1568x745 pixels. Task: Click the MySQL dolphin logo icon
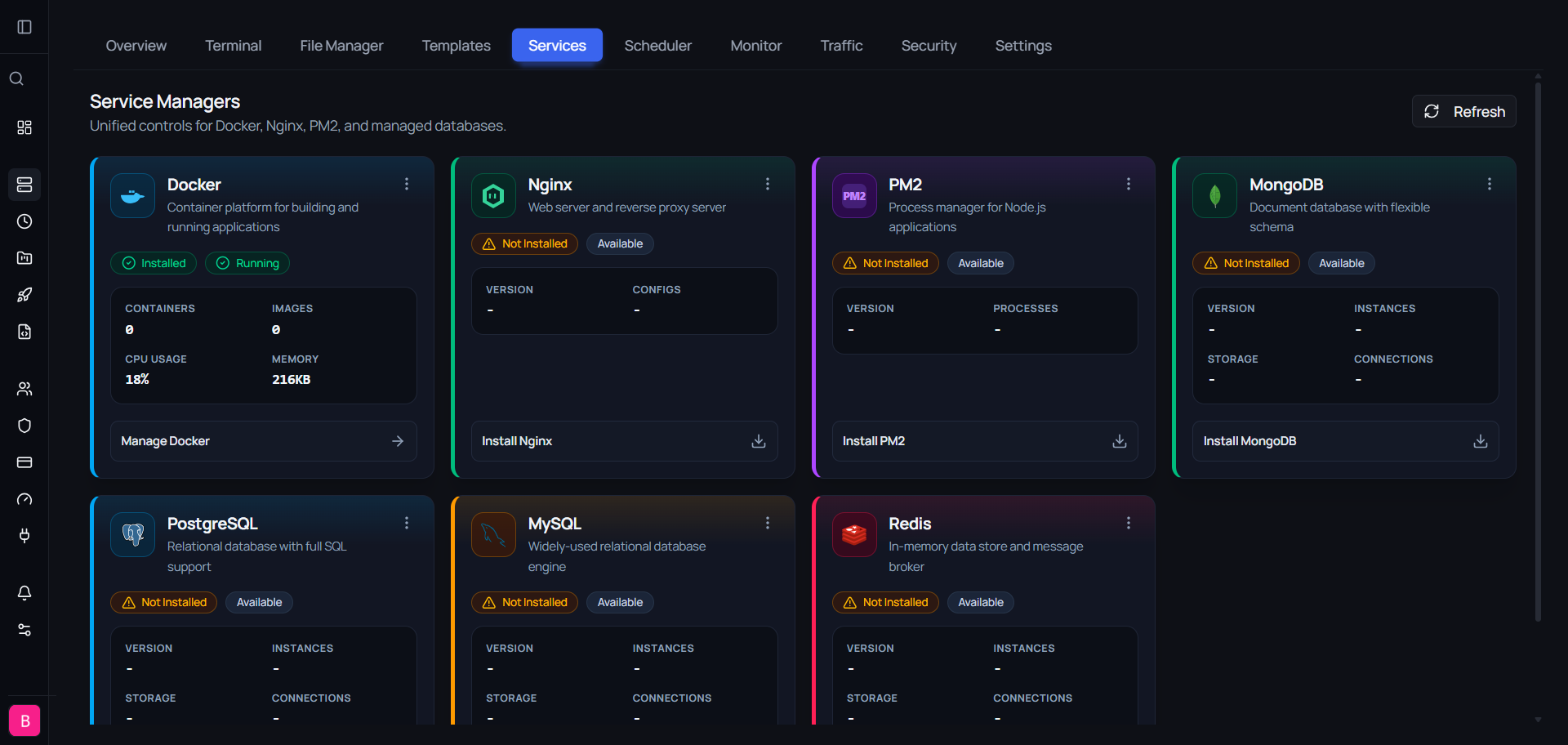pos(493,534)
